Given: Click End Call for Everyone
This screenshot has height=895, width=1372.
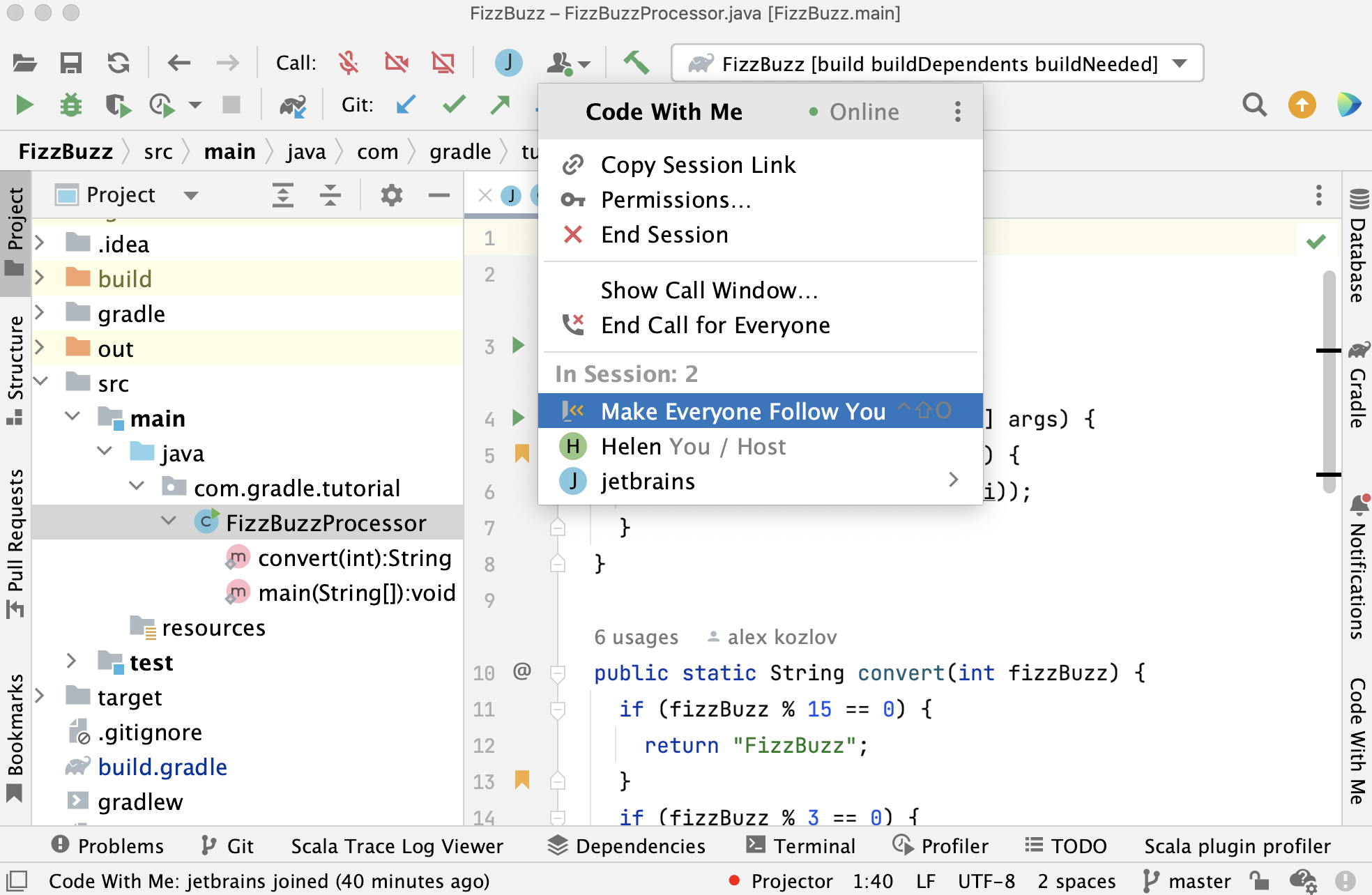Looking at the screenshot, I should tap(760, 326).
